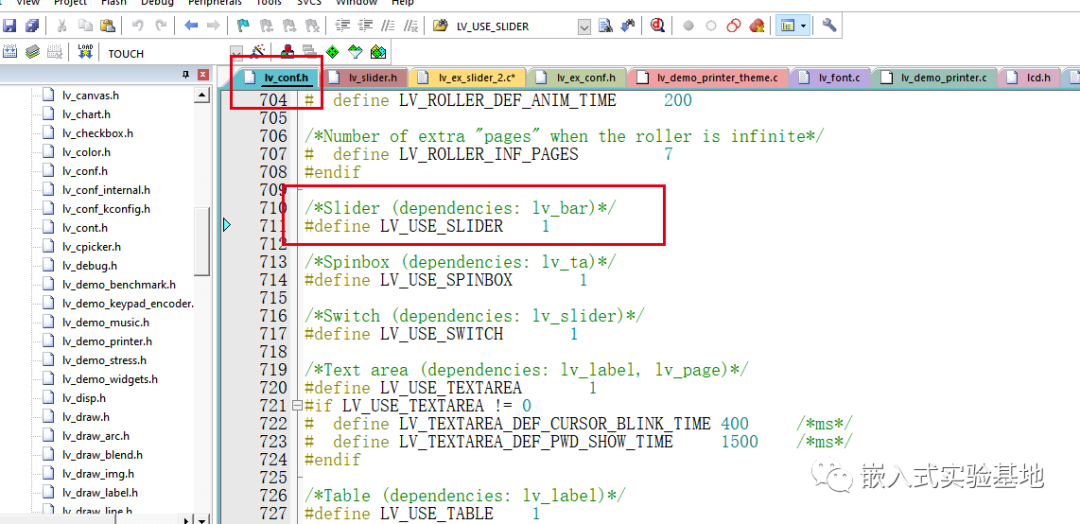Open the TOUCH target dropdown arrow
The height and width of the screenshot is (524, 1080).
(x=236, y=53)
